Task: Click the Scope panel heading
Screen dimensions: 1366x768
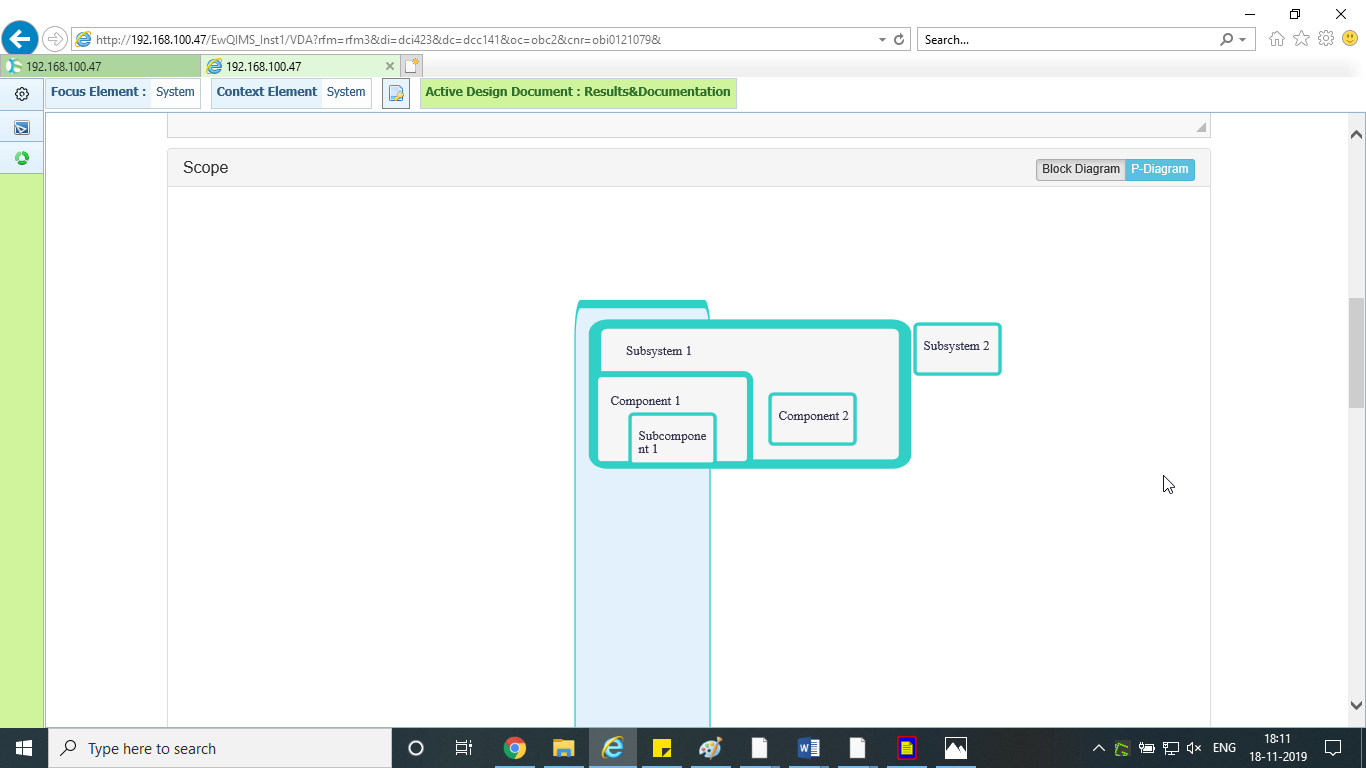Action: 206,168
